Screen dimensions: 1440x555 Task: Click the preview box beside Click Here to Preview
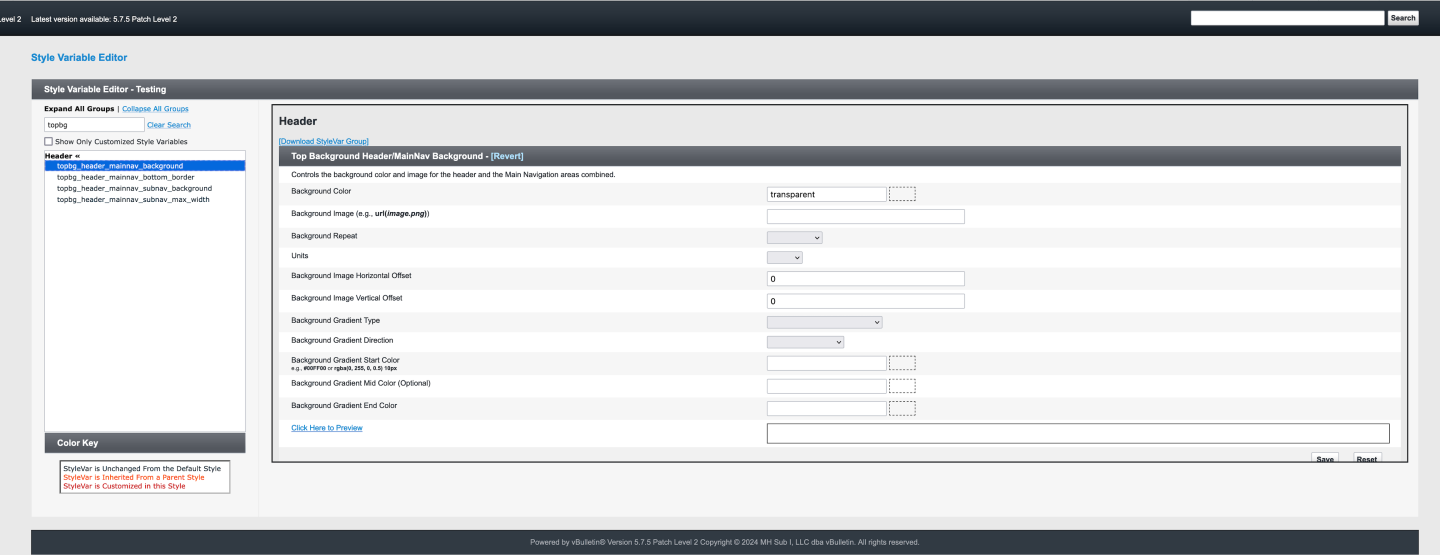[1078, 433]
